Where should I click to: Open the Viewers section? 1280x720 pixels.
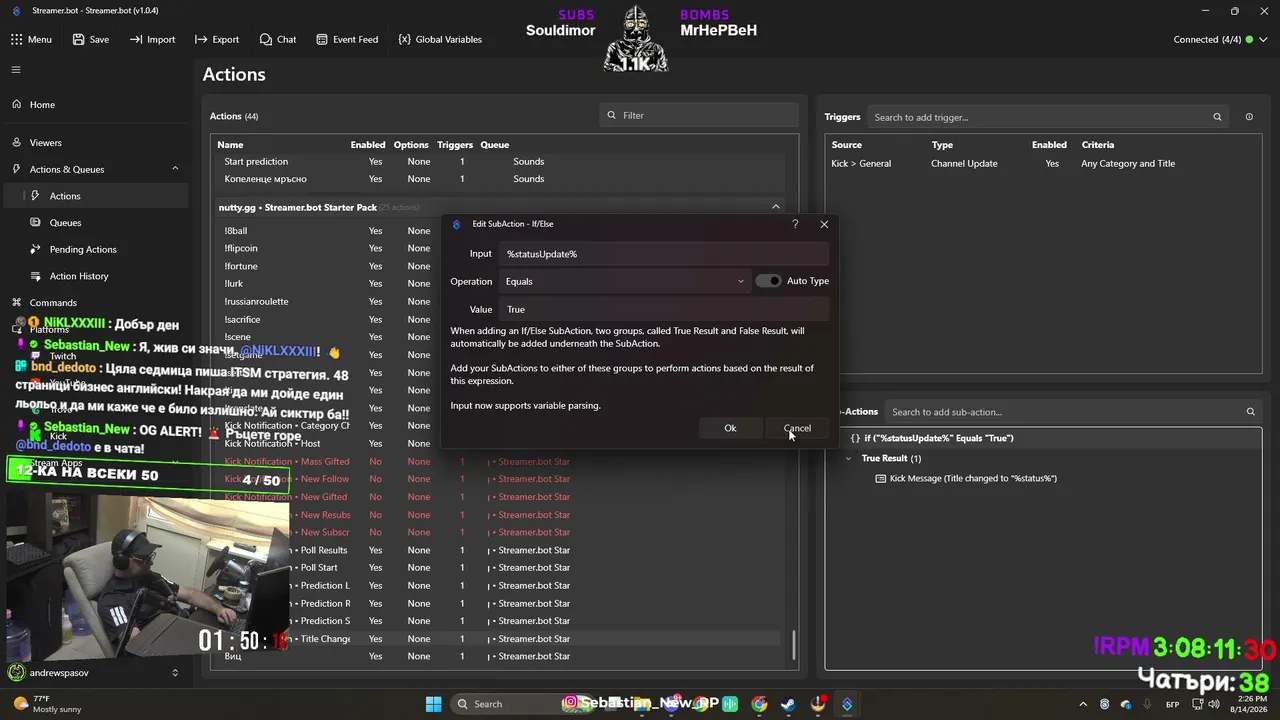[x=45, y=143]
